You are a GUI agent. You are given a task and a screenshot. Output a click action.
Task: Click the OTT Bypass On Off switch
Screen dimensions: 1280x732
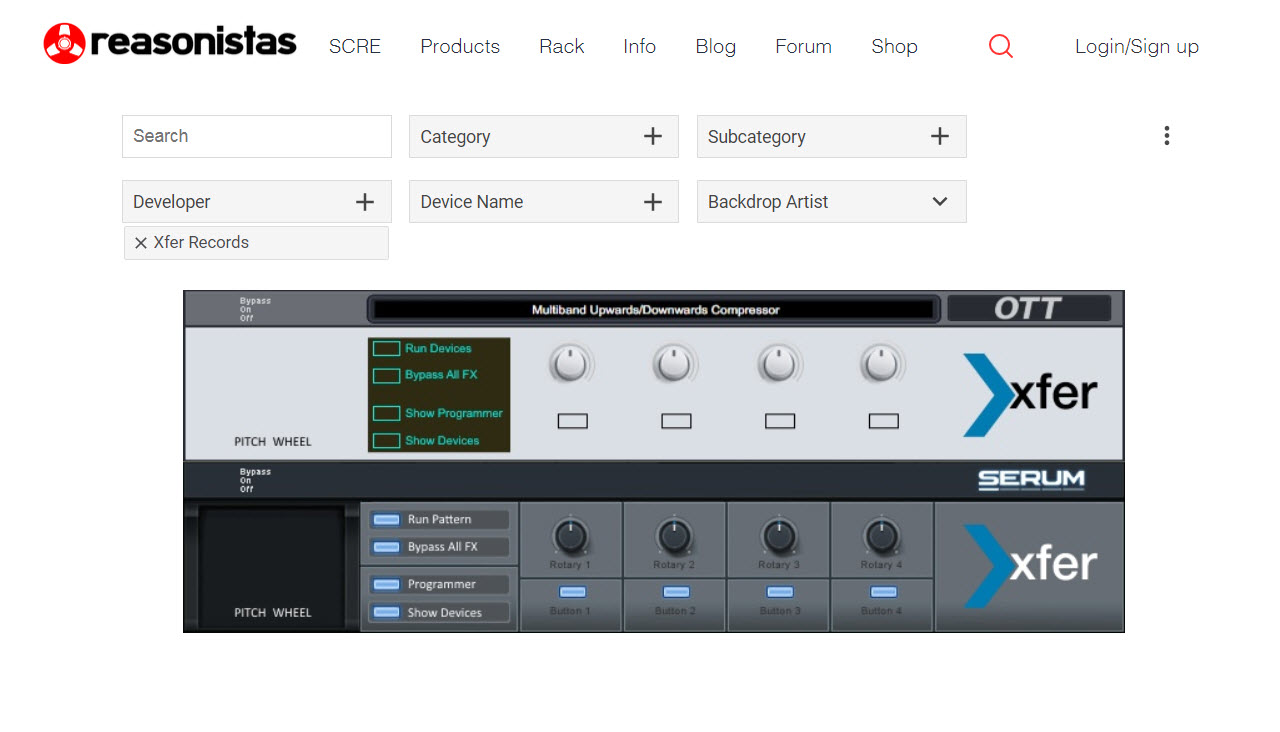pos(255,309)
